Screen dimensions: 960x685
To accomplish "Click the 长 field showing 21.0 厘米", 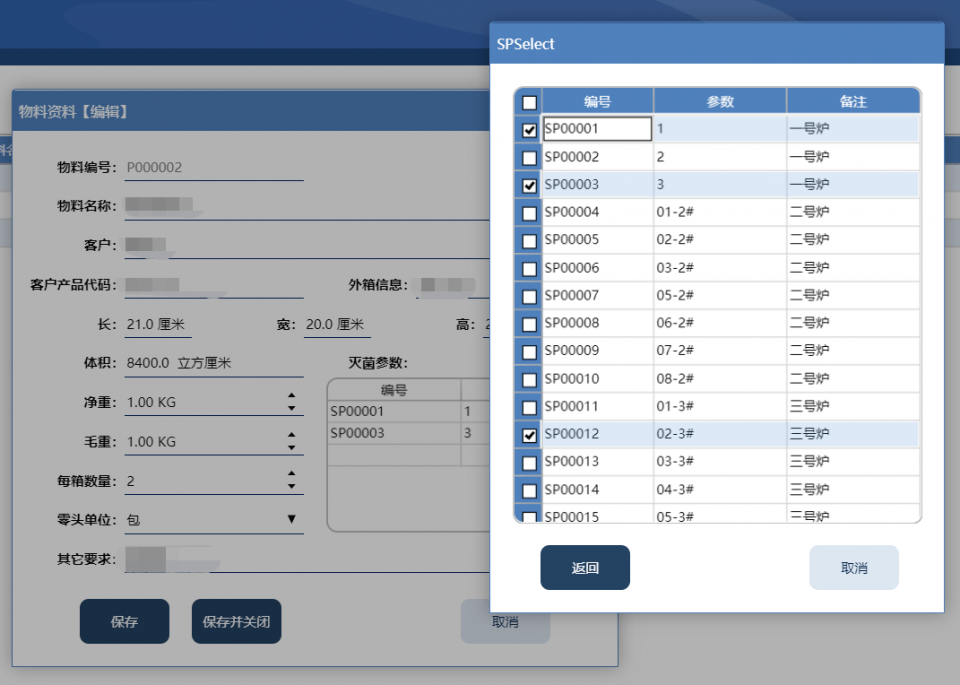I will tap(158, 324).
